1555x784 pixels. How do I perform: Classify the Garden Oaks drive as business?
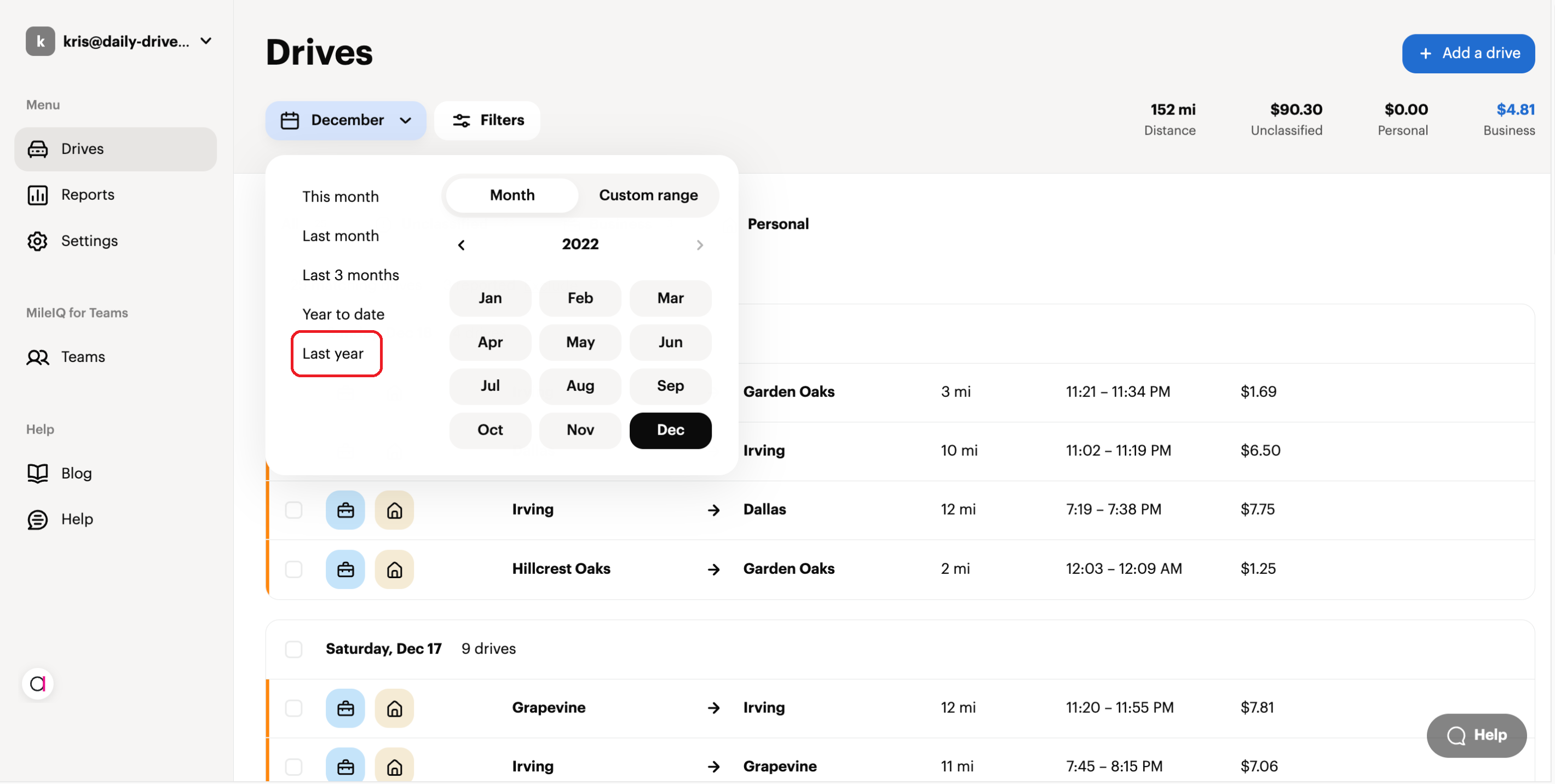pos(345,391)
